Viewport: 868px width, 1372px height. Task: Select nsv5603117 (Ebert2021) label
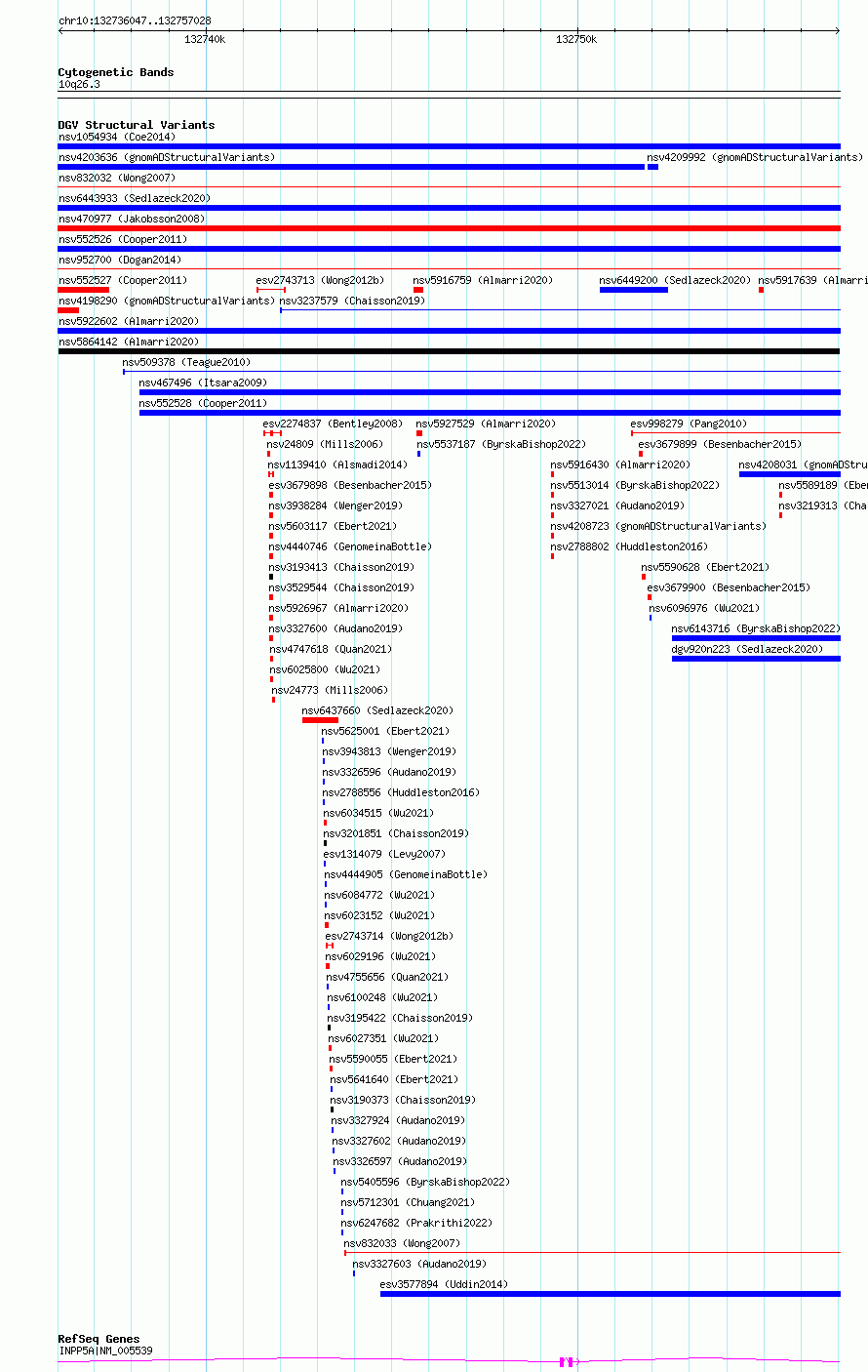(x=334, y=526)
